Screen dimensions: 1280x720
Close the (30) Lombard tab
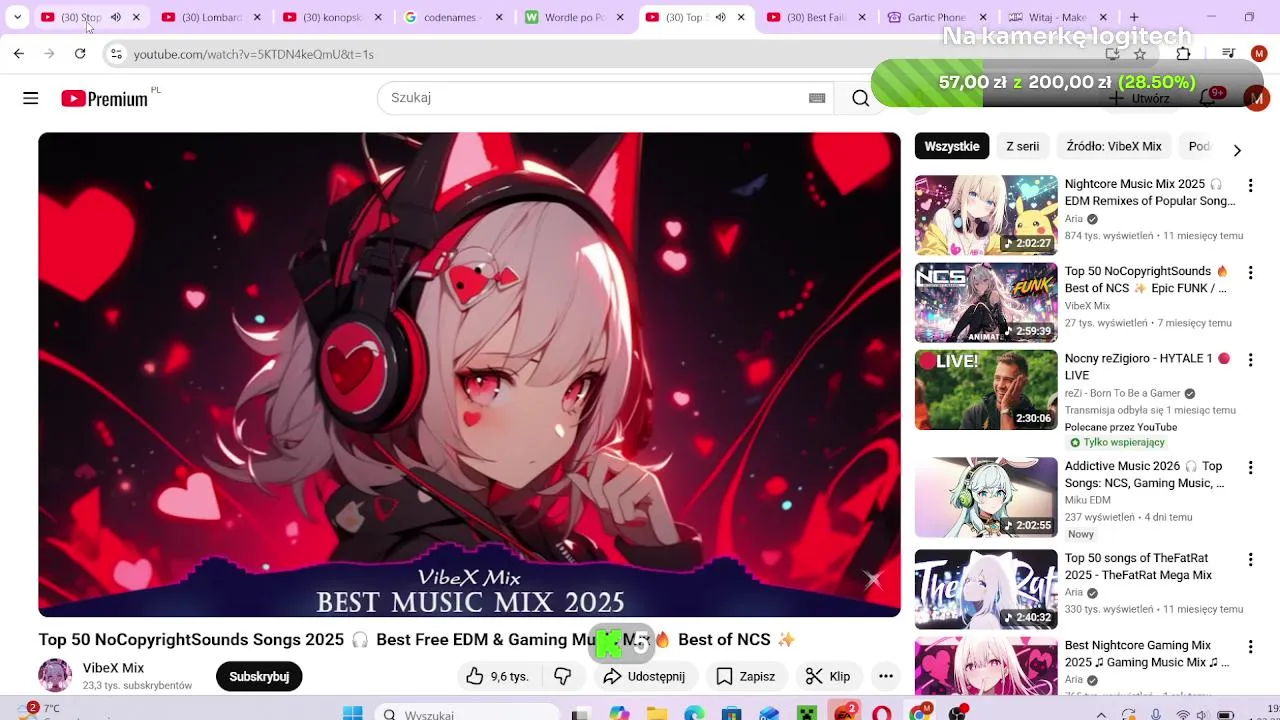coord(258,17)
